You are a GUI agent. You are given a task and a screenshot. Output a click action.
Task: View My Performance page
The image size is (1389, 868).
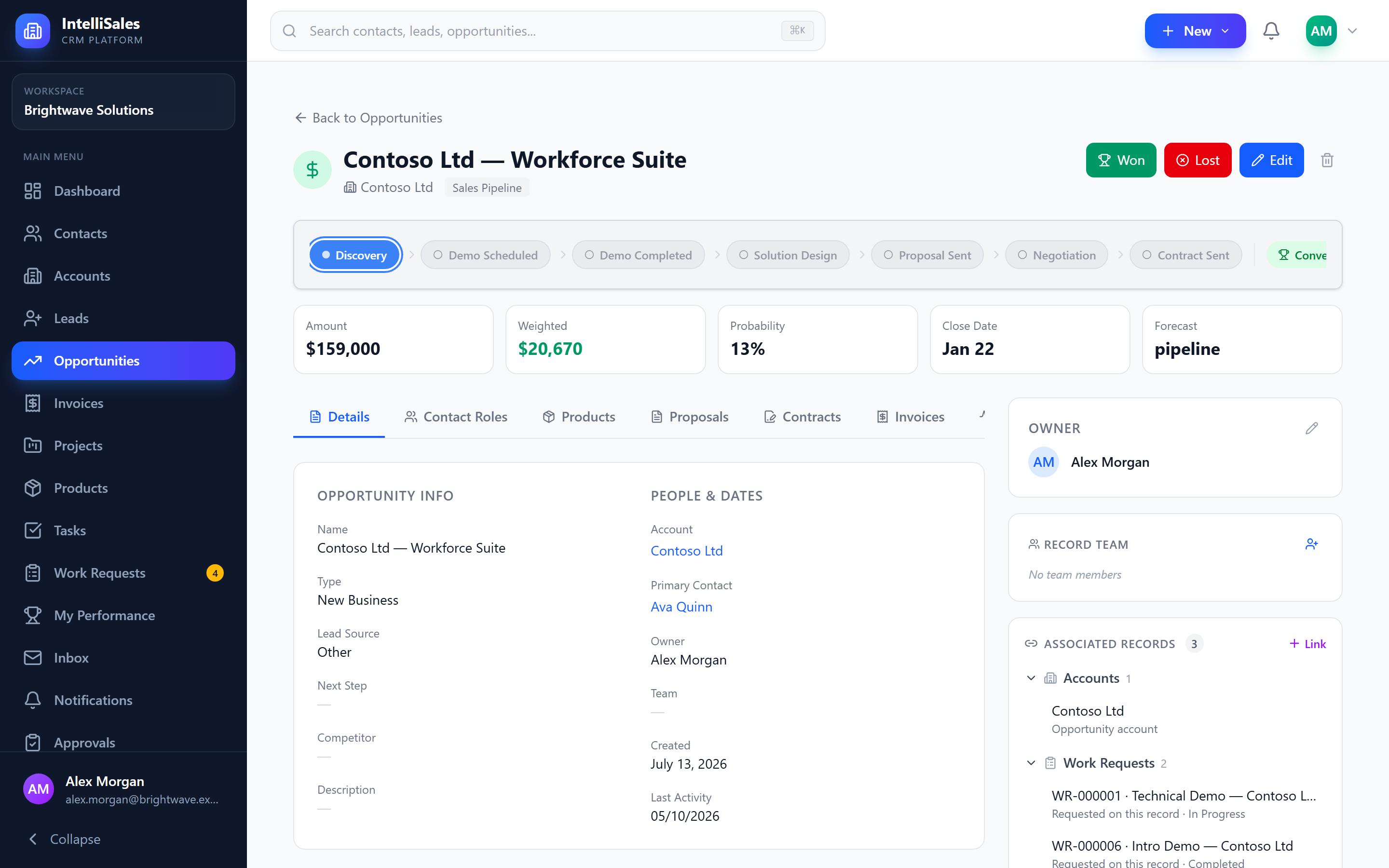tap(123, 616)
